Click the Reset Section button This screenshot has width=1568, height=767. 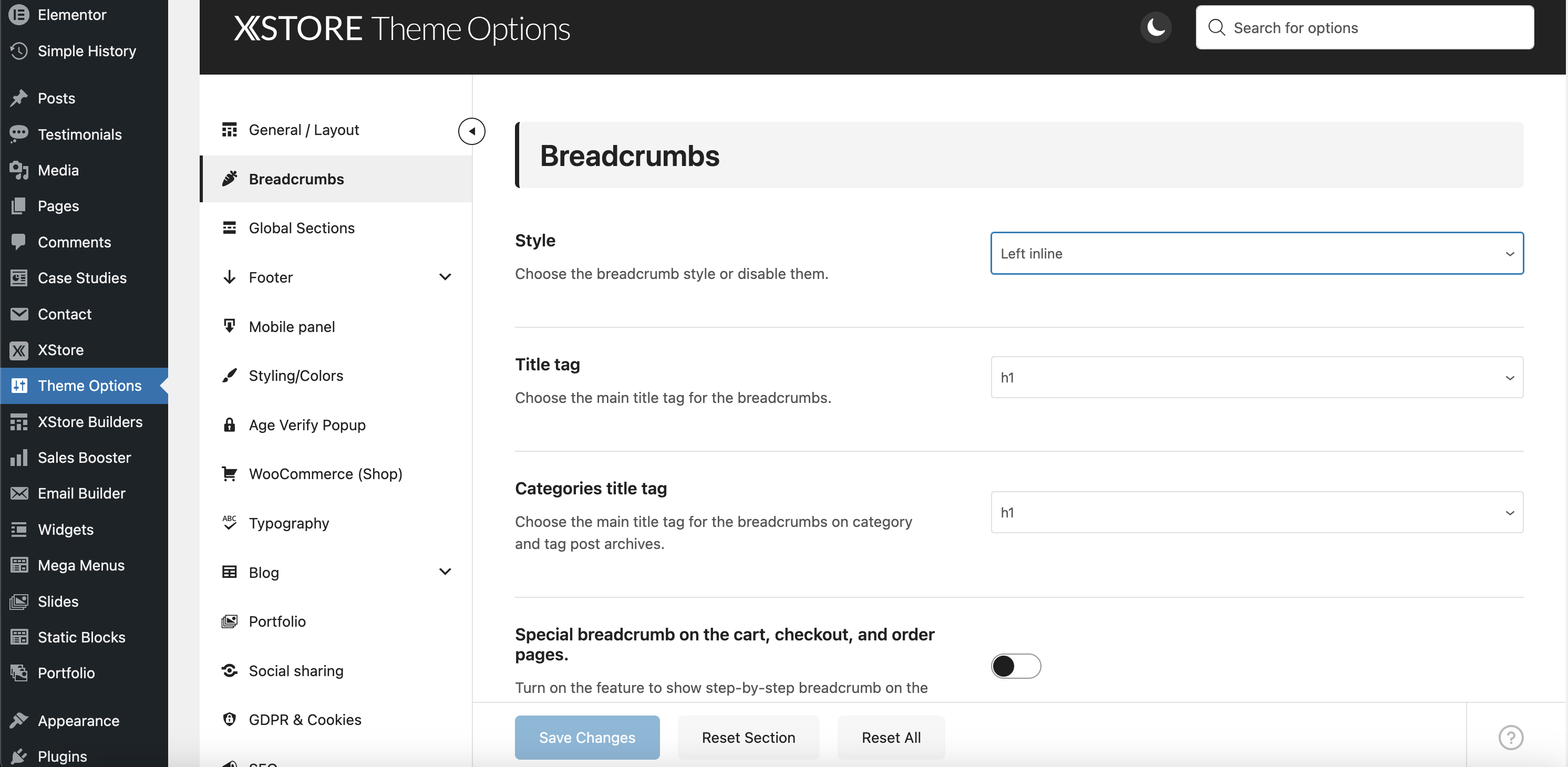point(748,737)
